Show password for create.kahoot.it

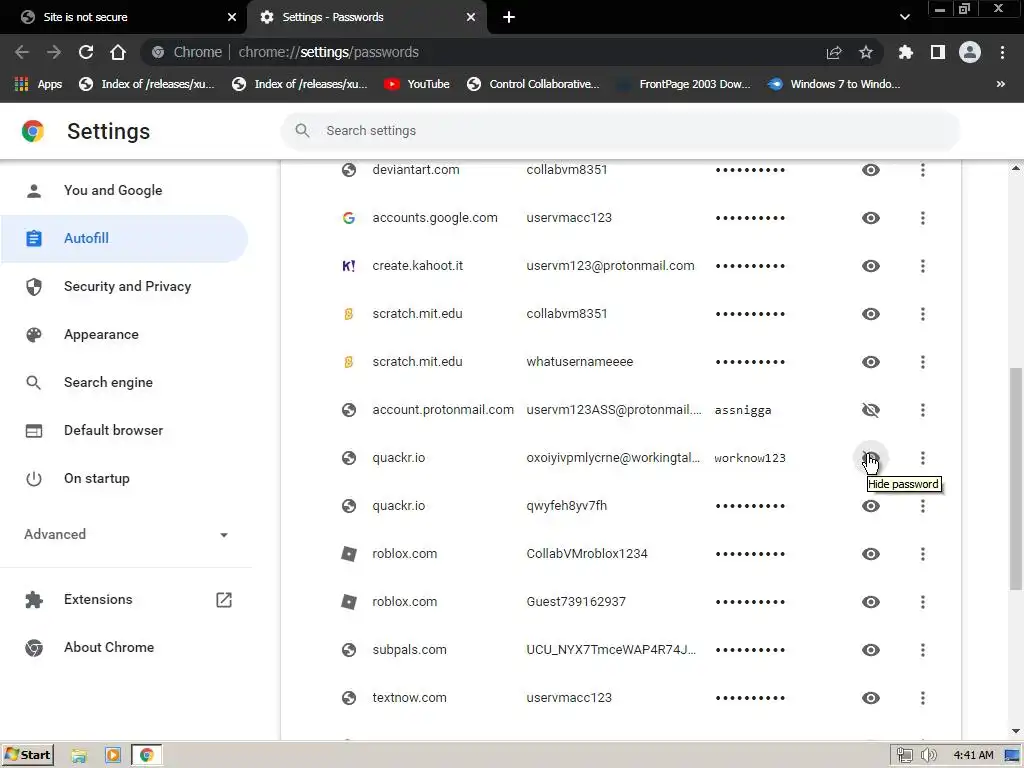[x=871, y=266]
